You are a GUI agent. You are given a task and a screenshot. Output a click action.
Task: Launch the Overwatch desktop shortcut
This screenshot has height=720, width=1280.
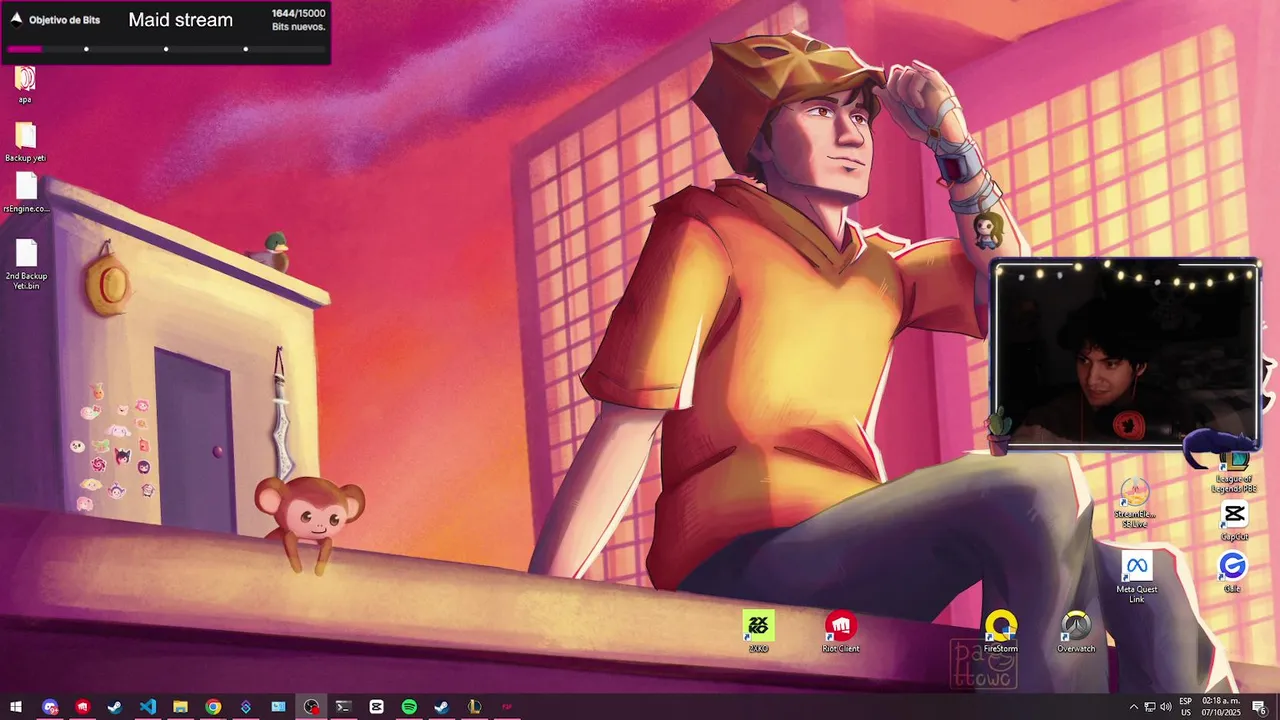[1076, 632]
